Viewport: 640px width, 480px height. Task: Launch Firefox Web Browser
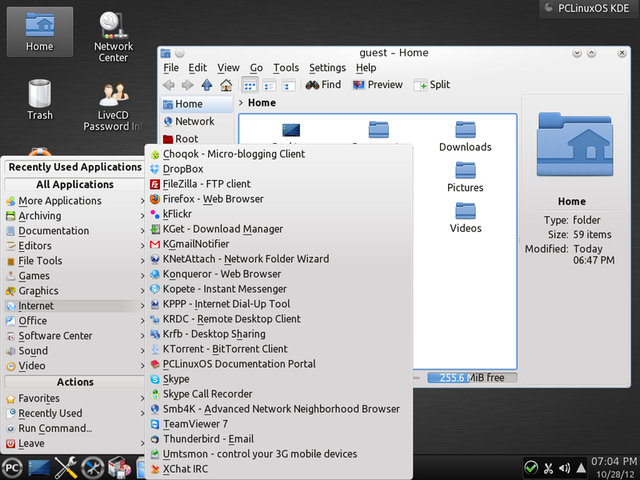(278, 199)
